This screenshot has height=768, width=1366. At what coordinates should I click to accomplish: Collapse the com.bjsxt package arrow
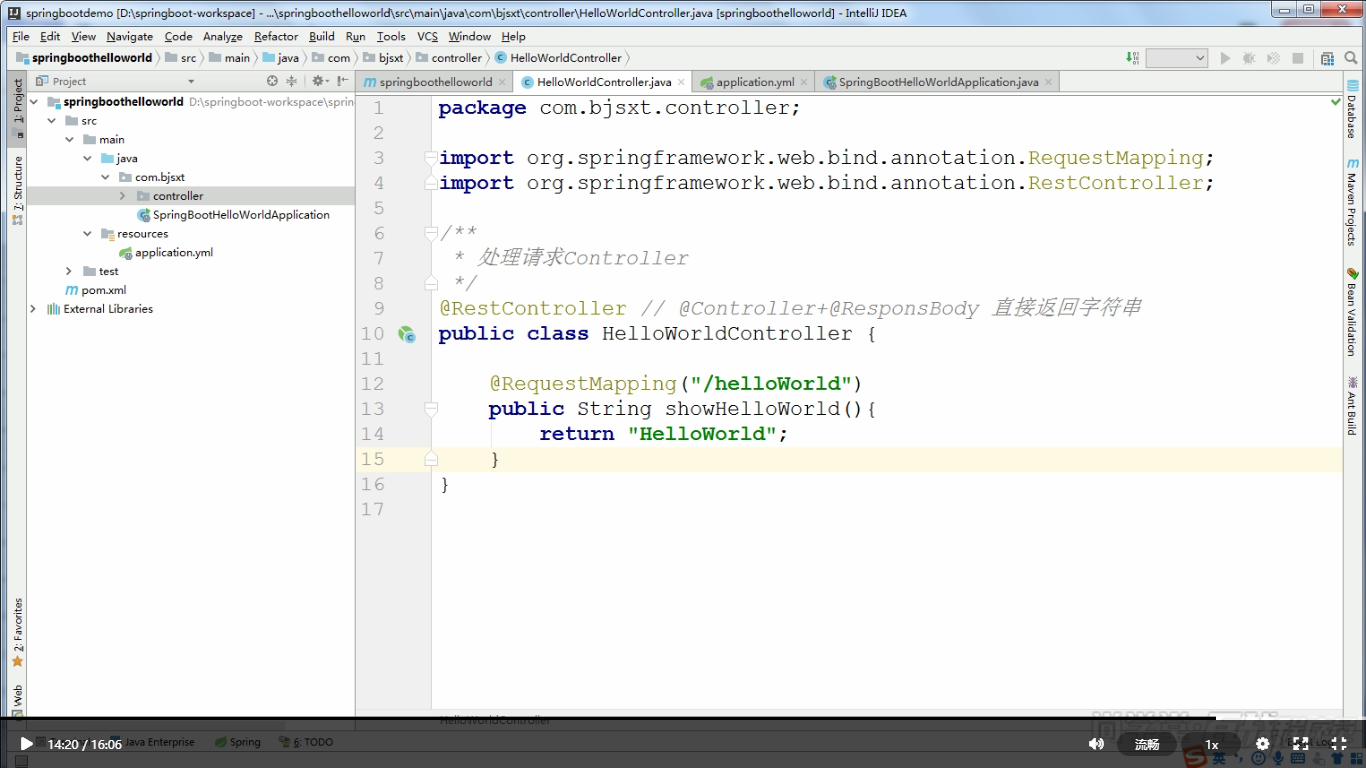click(105, 177)
